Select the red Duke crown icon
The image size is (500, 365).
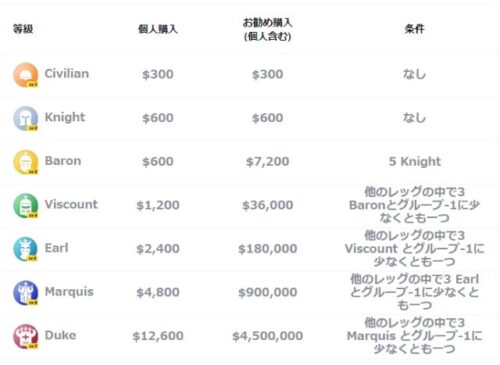[26, 336]
